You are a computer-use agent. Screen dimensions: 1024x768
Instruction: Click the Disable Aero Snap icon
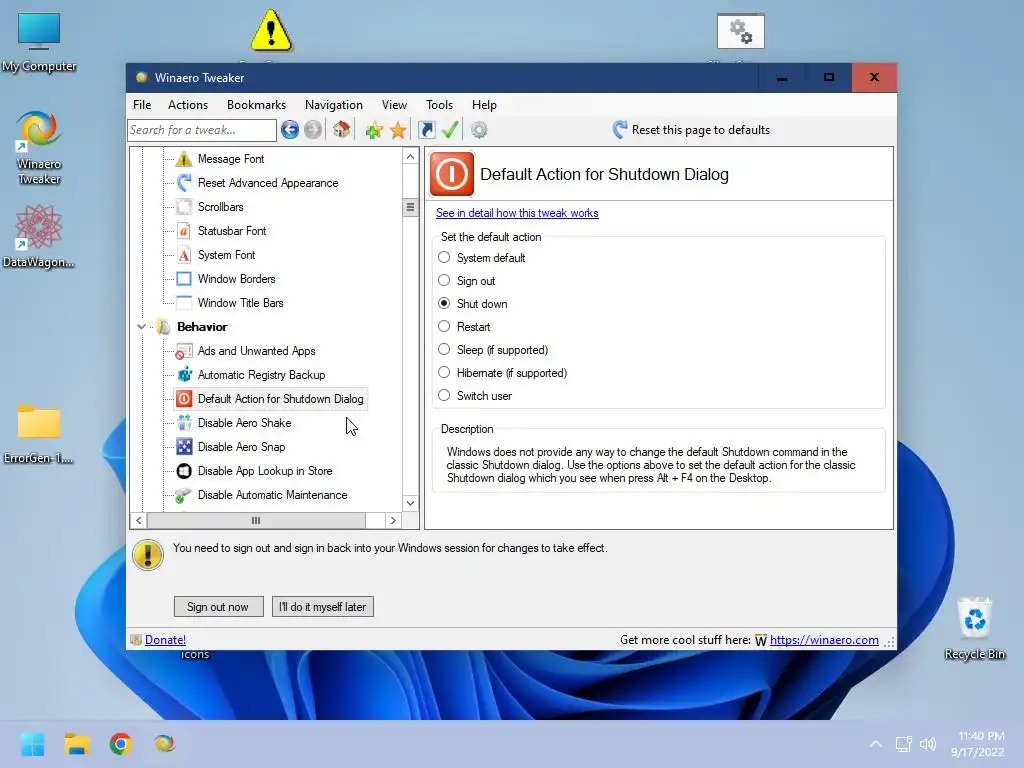click(x=184, y=447)
